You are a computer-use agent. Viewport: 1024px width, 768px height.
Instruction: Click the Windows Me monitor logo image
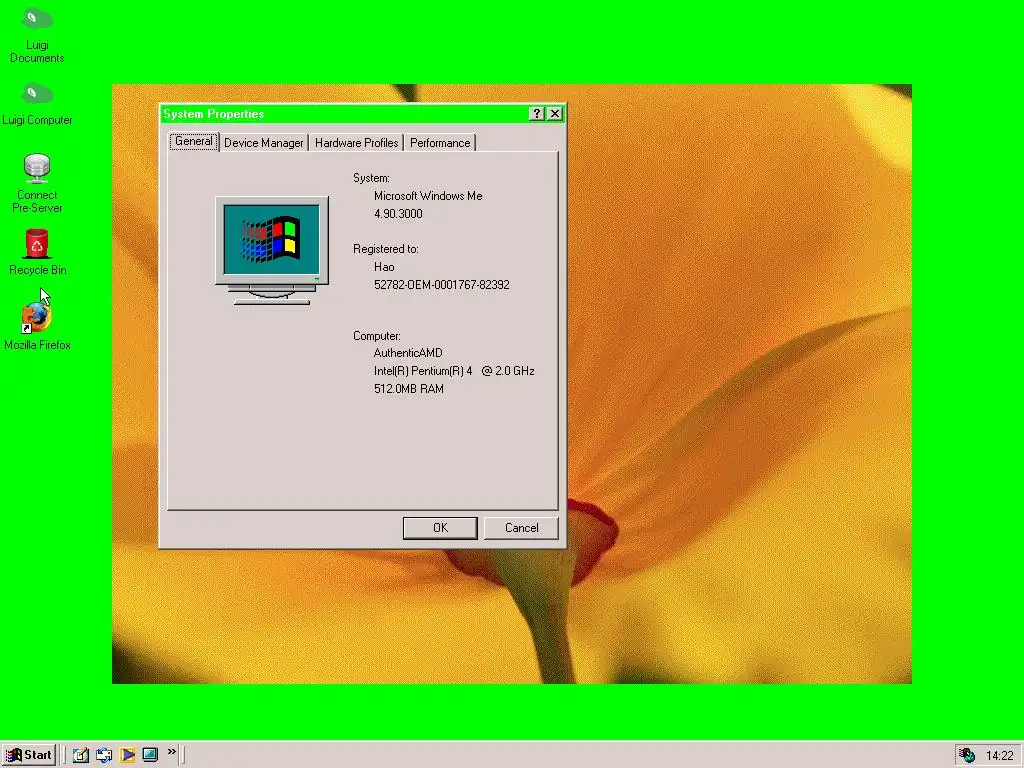[272, 251]
